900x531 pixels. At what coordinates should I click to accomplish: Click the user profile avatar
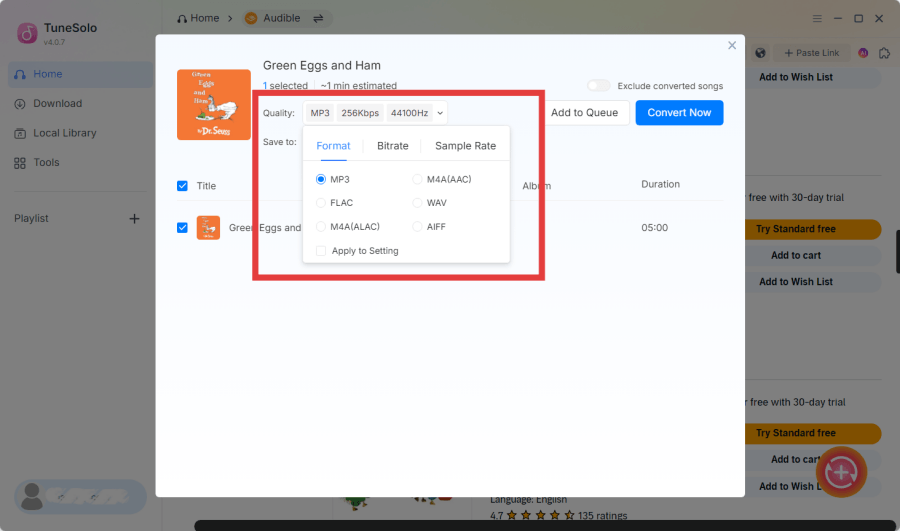[x=32, y=497]
